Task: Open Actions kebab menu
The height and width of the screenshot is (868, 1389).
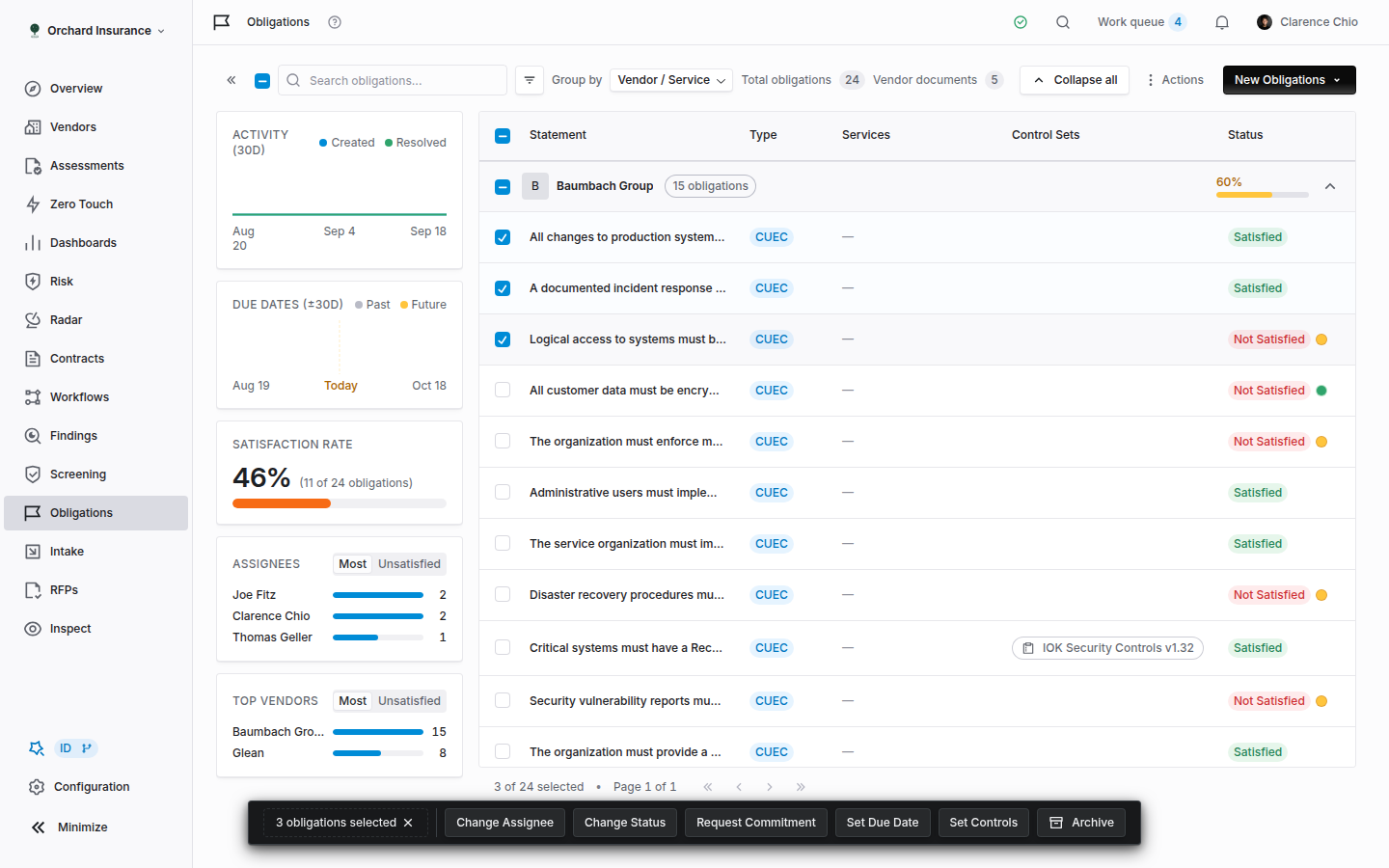Action: pos(1174,80)
